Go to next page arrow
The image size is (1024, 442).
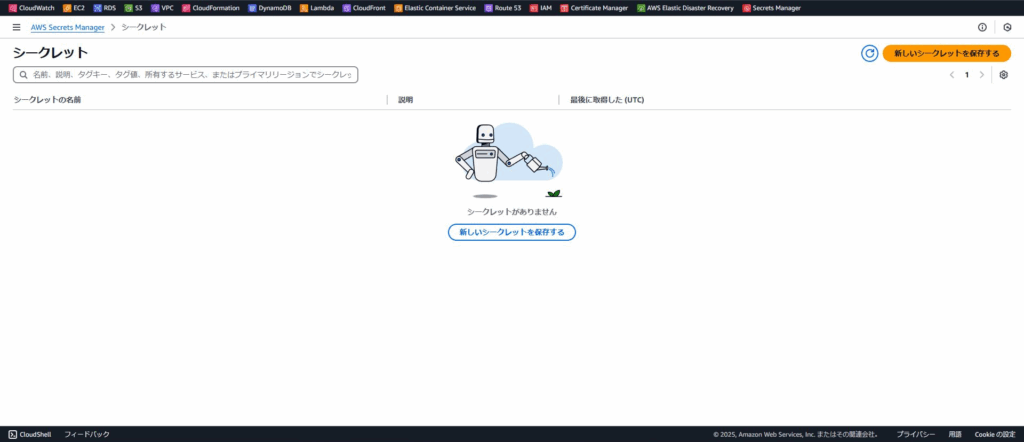coord(982,75)
